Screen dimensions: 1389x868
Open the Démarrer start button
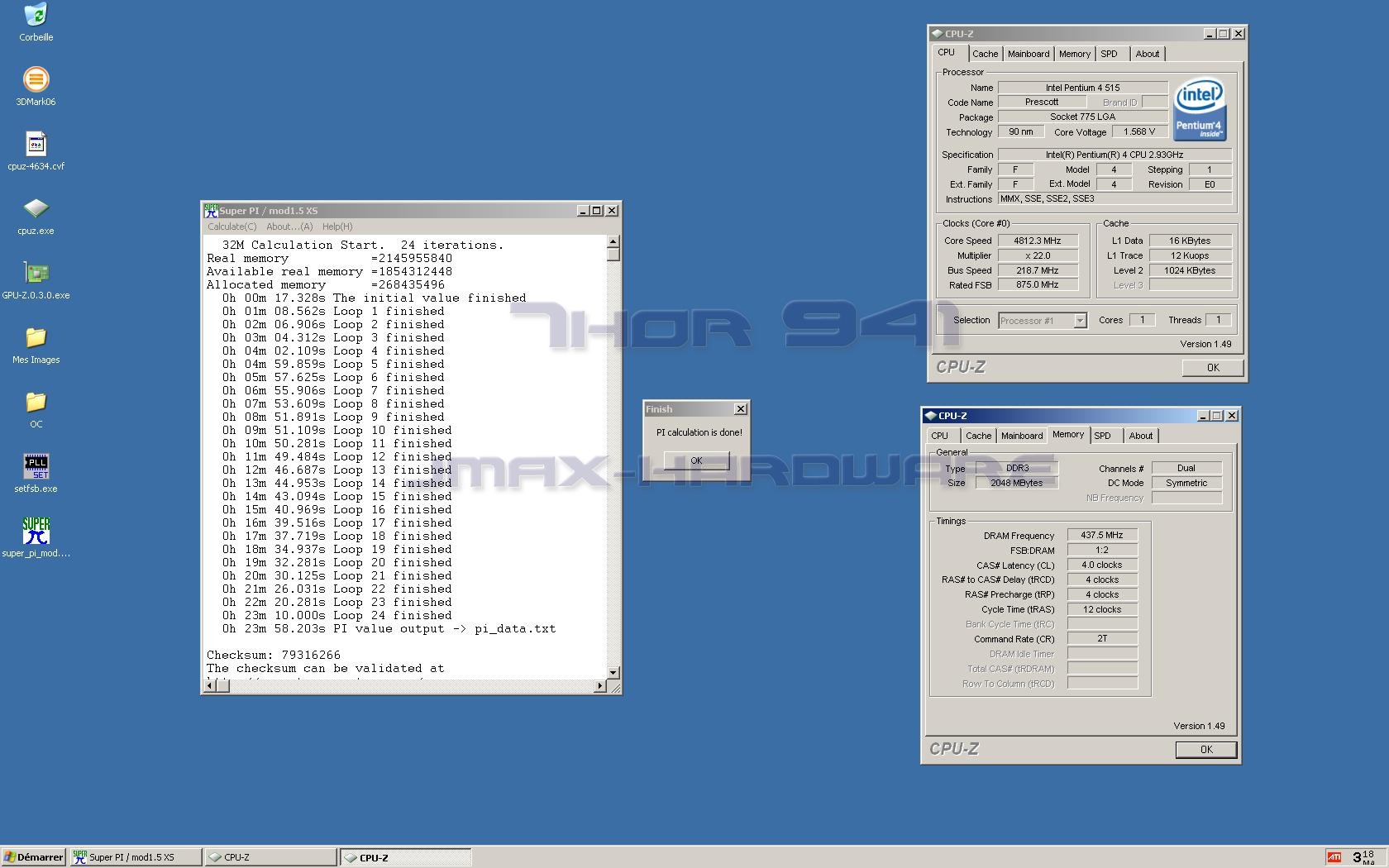click(x=34, y=857)
